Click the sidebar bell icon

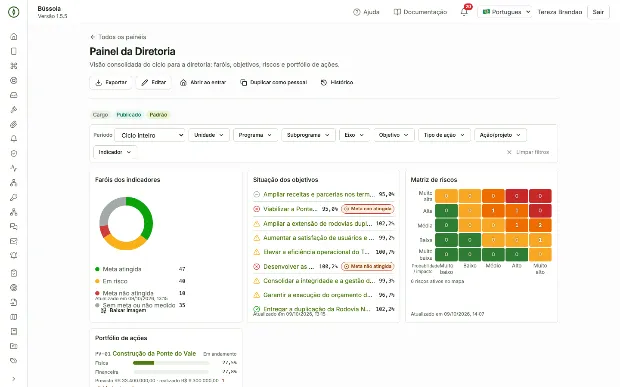pos(13,139)
